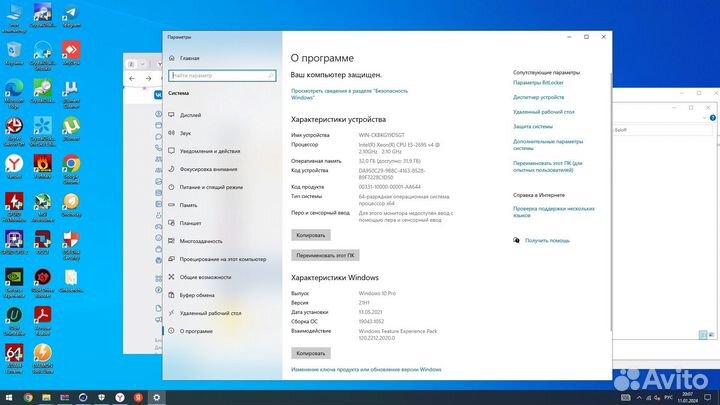
Task: Open the Windows Security shield on the taskbar
Action: (x=101, y=397)
